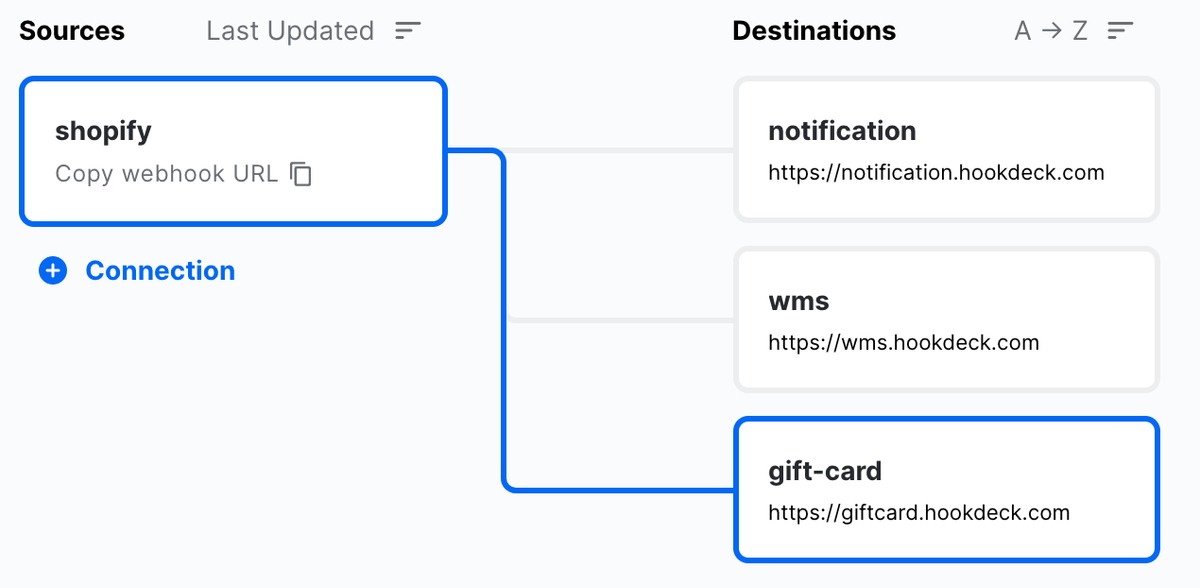Click the wms.hookdeck.com URL
This screenshot has width=1200, height=588.
click(x=903, y=343)
